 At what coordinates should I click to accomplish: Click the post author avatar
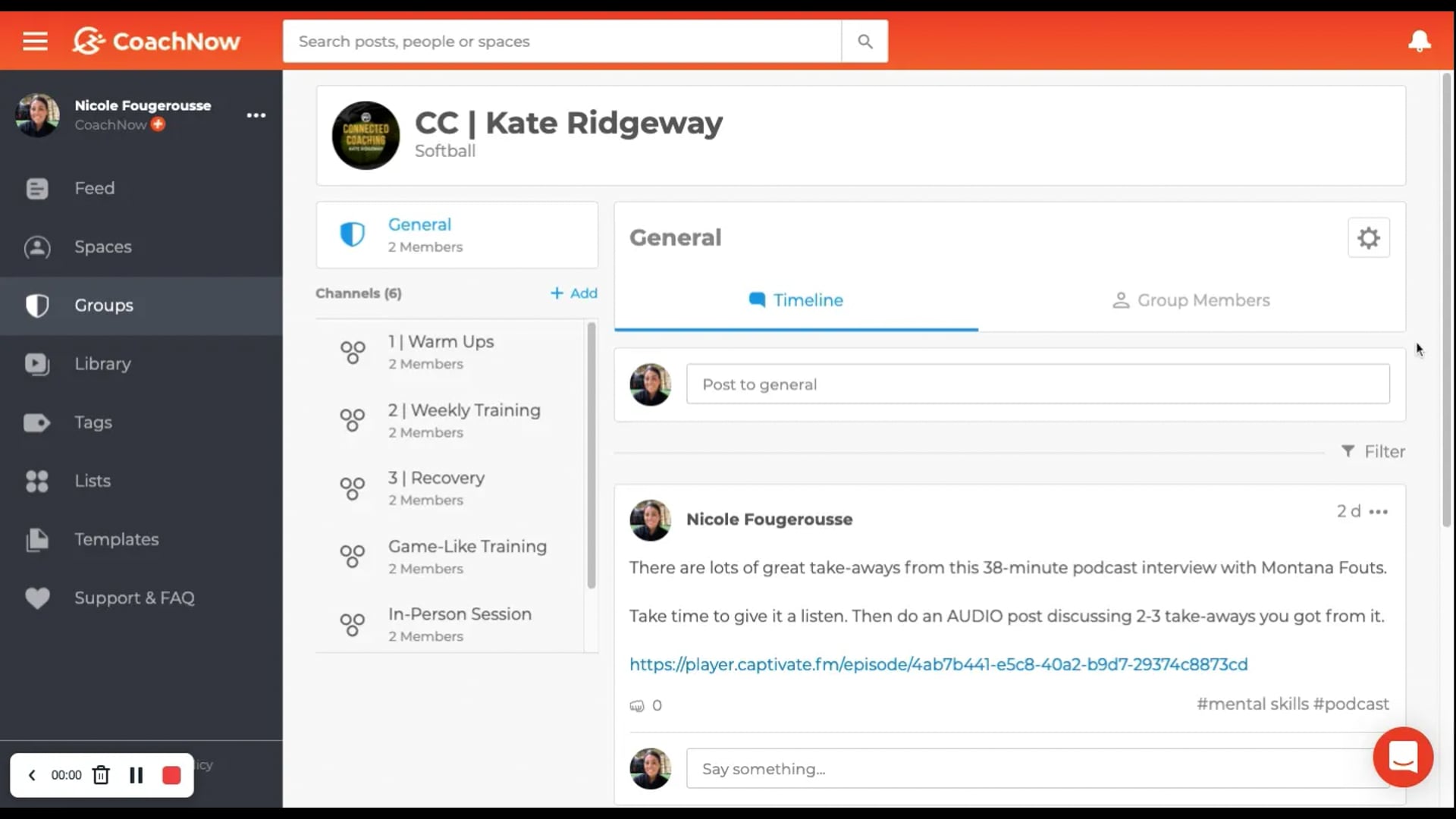tap(651, 520)
